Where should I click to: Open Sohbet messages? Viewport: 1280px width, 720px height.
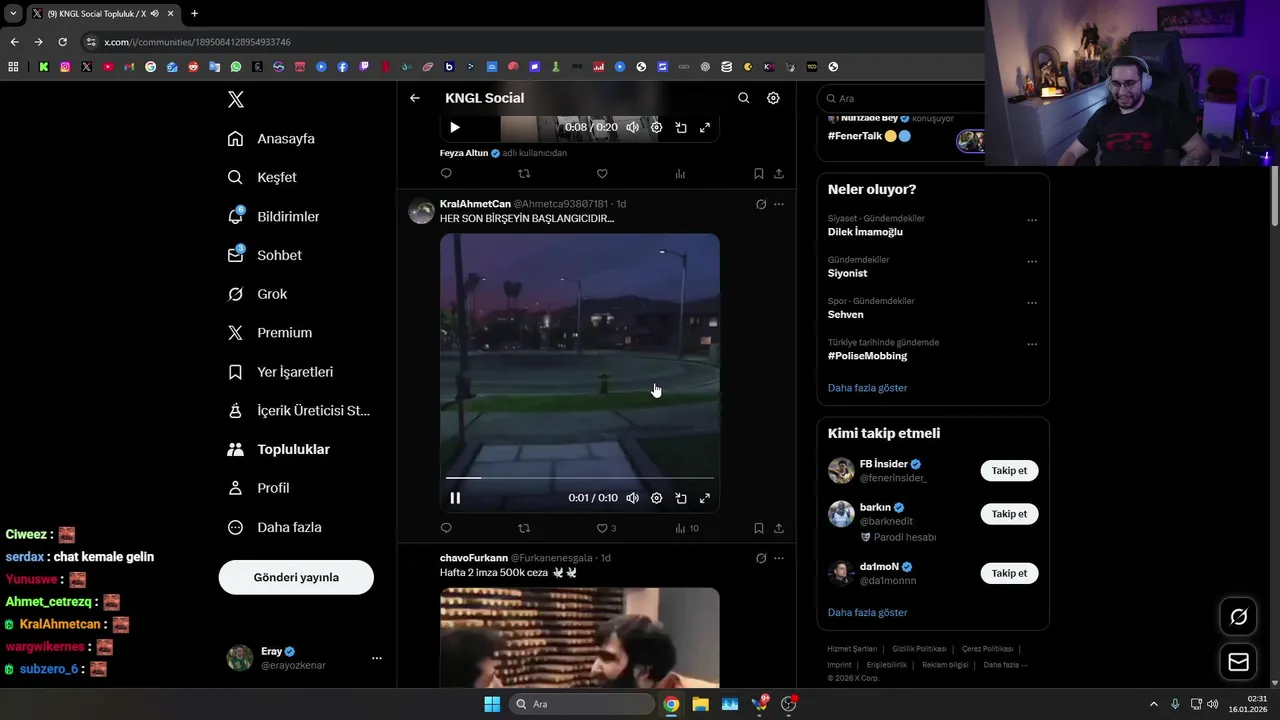tap(264, 255)
